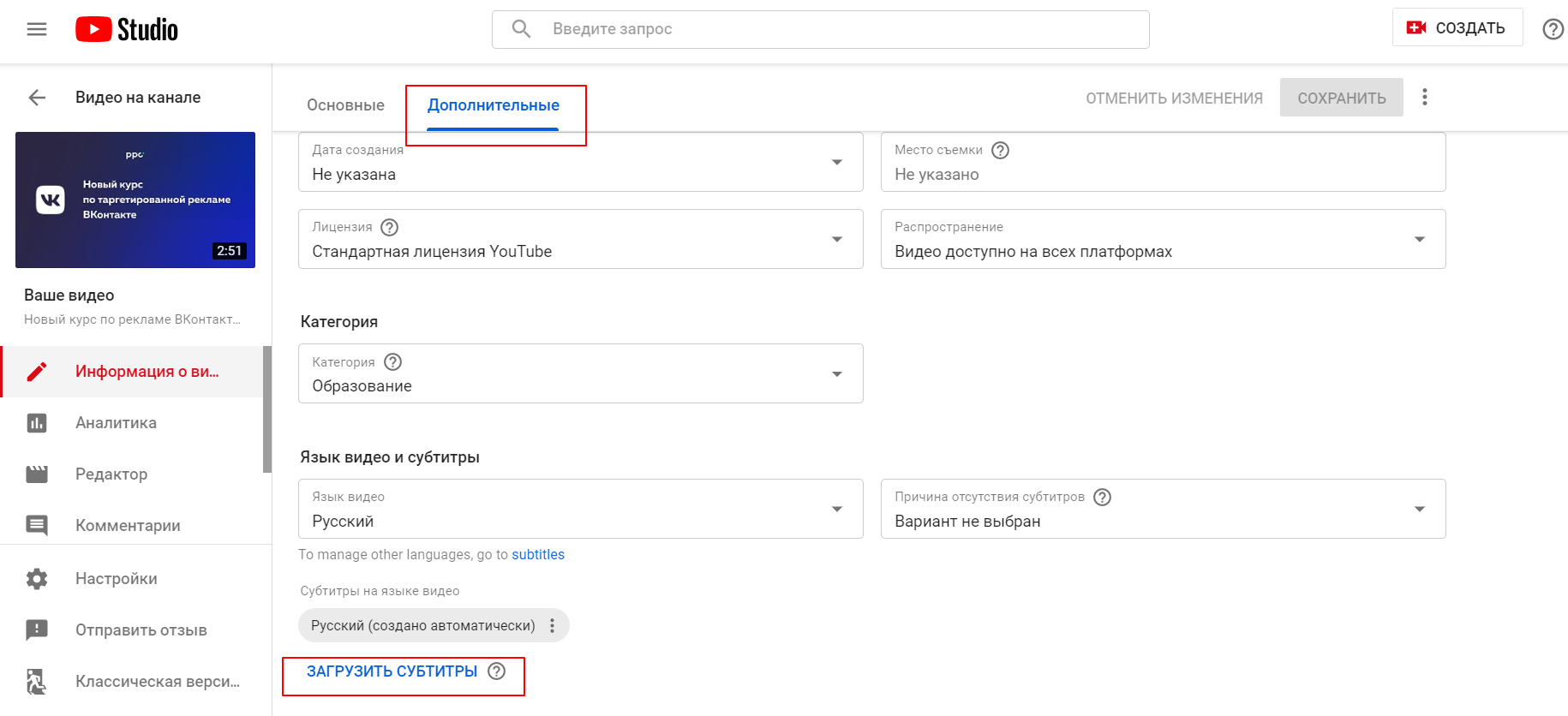Screen dimensions: 1568x716
Task: Click the СОХРАНИТЬ button
Action: point(1342,98)
